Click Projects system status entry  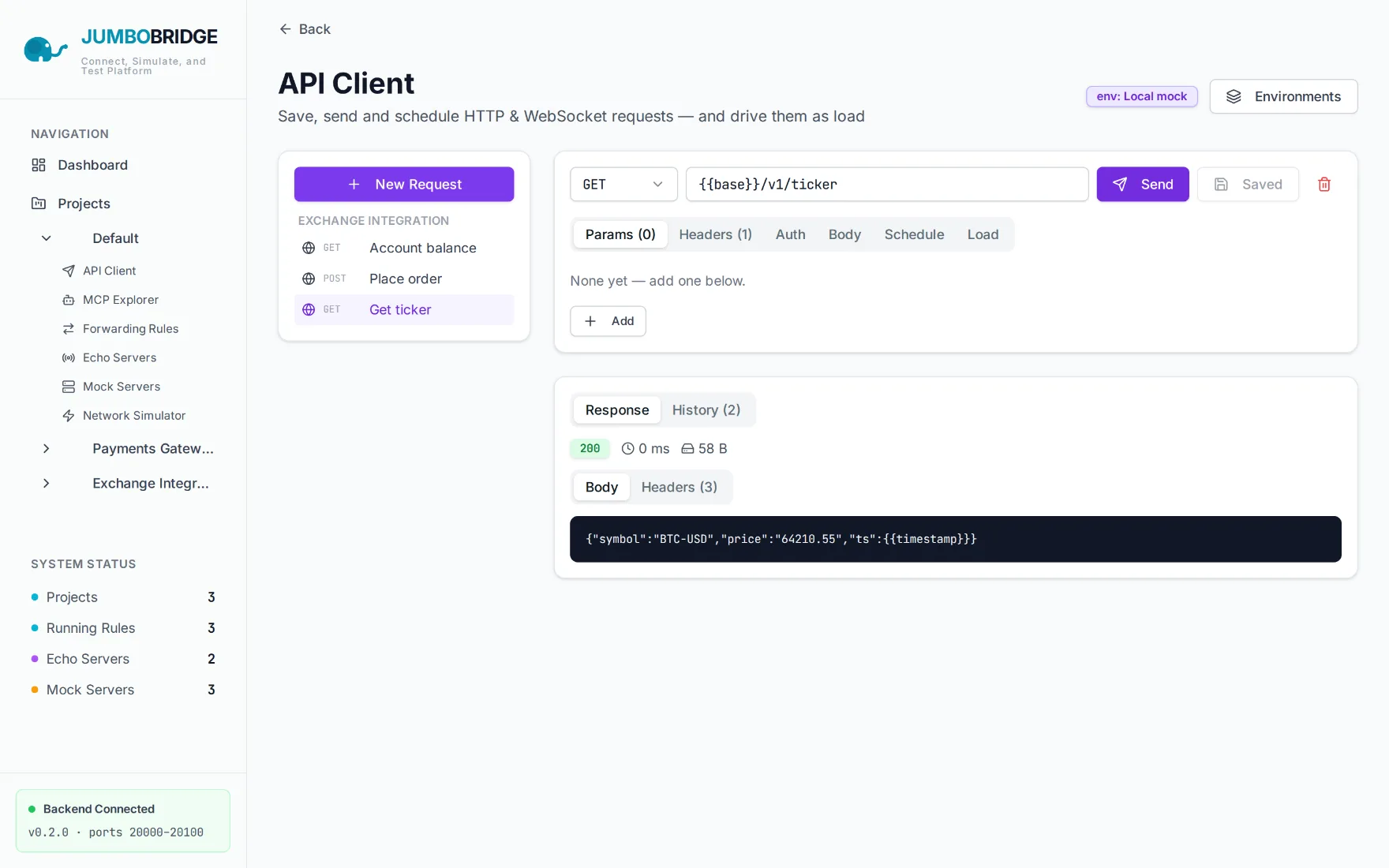pyautogui.click(x=123, y=597)
